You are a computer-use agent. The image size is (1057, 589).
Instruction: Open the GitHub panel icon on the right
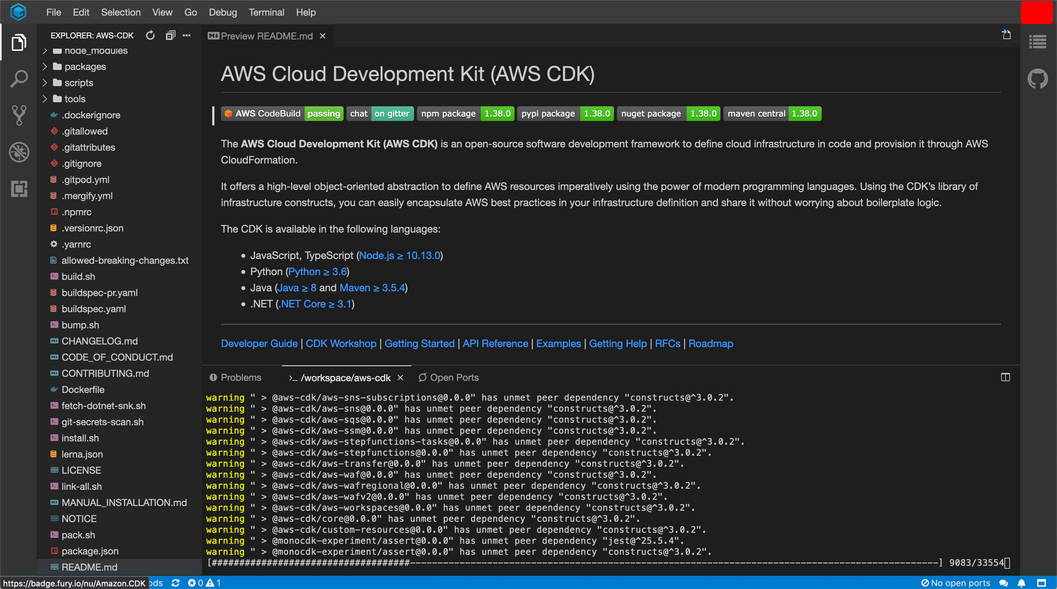1038,79
